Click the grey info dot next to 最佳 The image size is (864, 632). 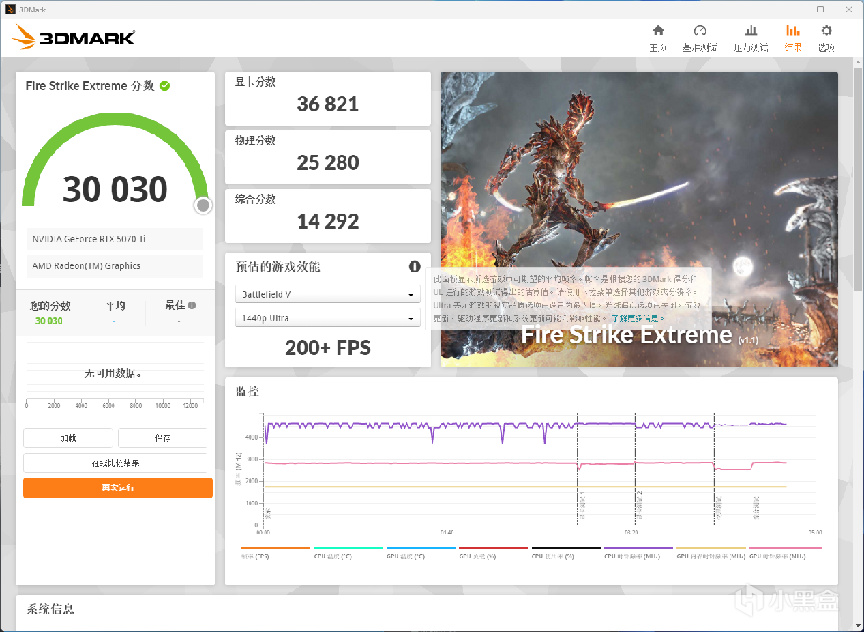coord(192,305)
